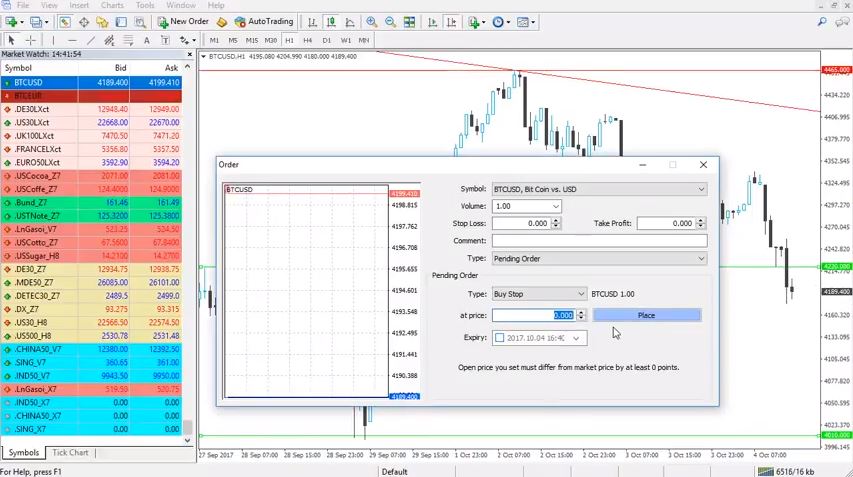Click the zoom out magnifier icon

pyautogui.click(x=390, y=21)
